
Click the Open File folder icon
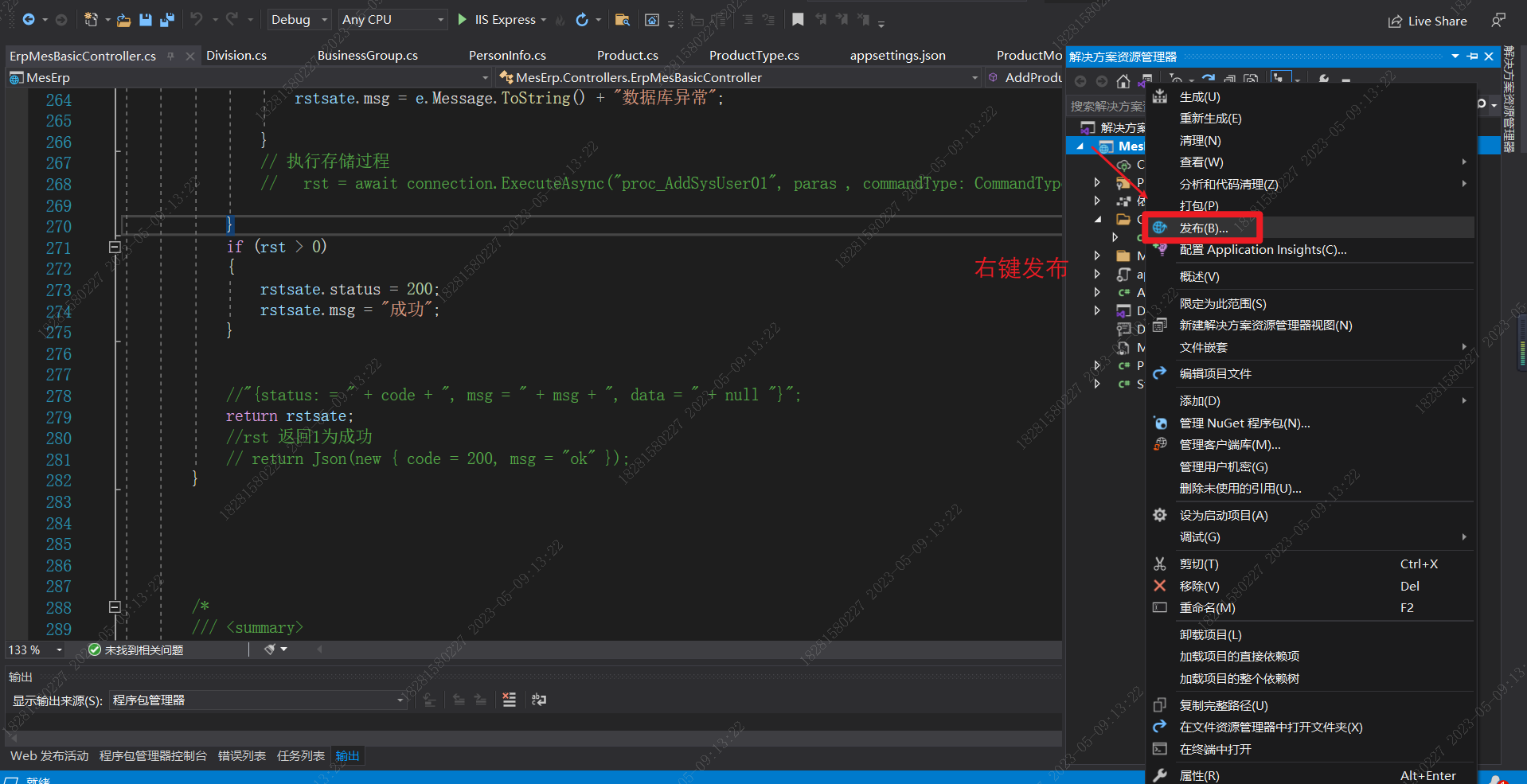[123, 20]
